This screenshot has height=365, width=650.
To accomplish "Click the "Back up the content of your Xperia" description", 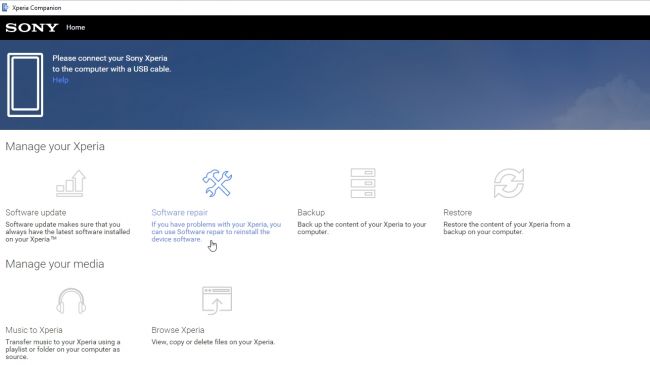I will tap(361, 228).
